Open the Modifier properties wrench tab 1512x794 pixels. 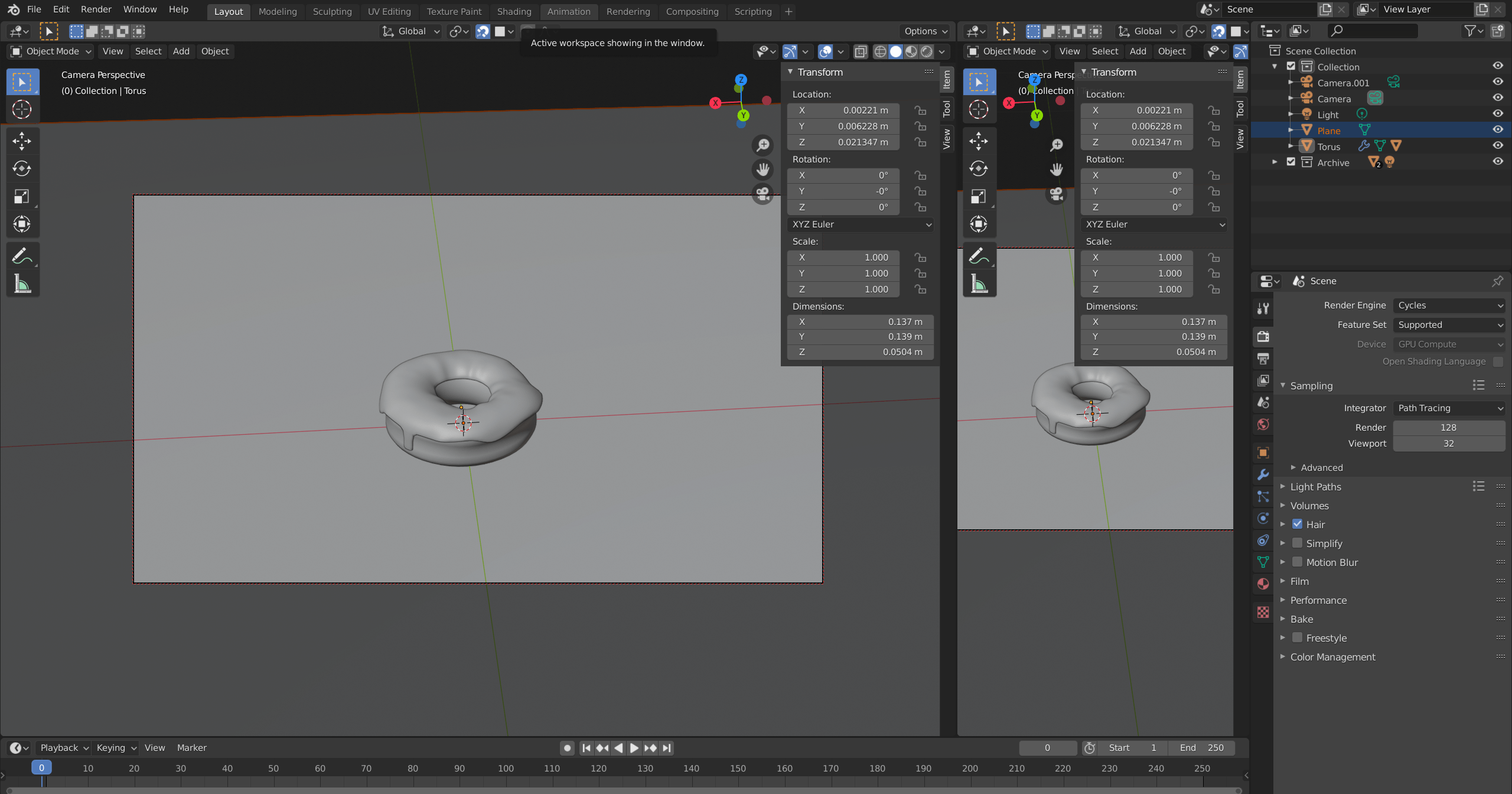click(1263, 474)
